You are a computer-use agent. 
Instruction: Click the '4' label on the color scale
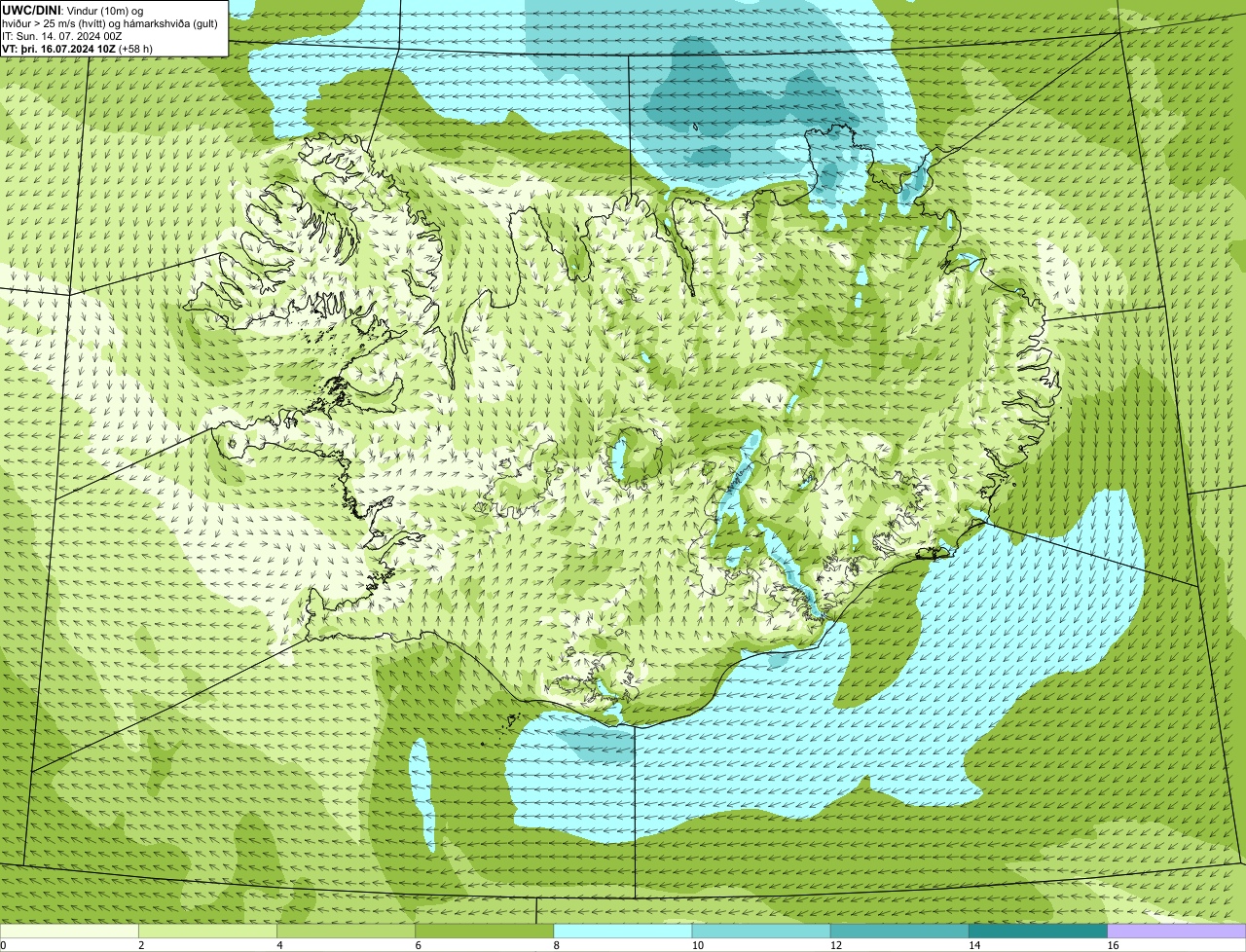pos(279,945)
